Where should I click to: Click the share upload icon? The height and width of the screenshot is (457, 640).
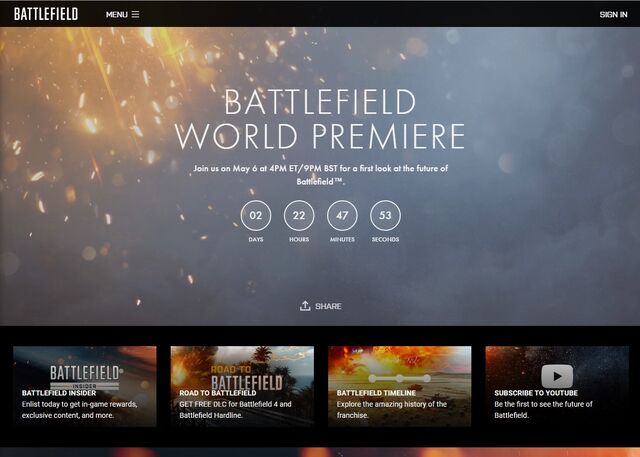click(x=305, y=306)
